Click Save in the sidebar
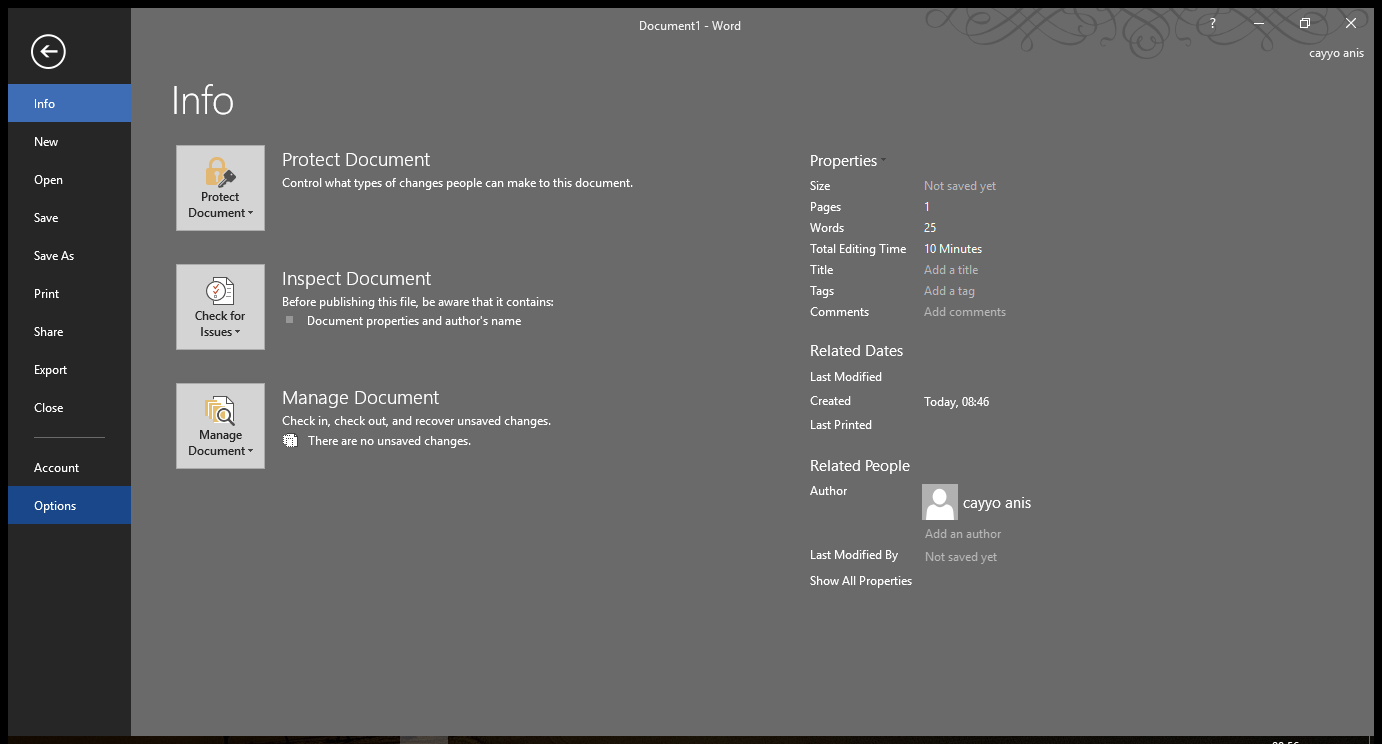Viewport: 1382px width, 744px height. (69, 218)
